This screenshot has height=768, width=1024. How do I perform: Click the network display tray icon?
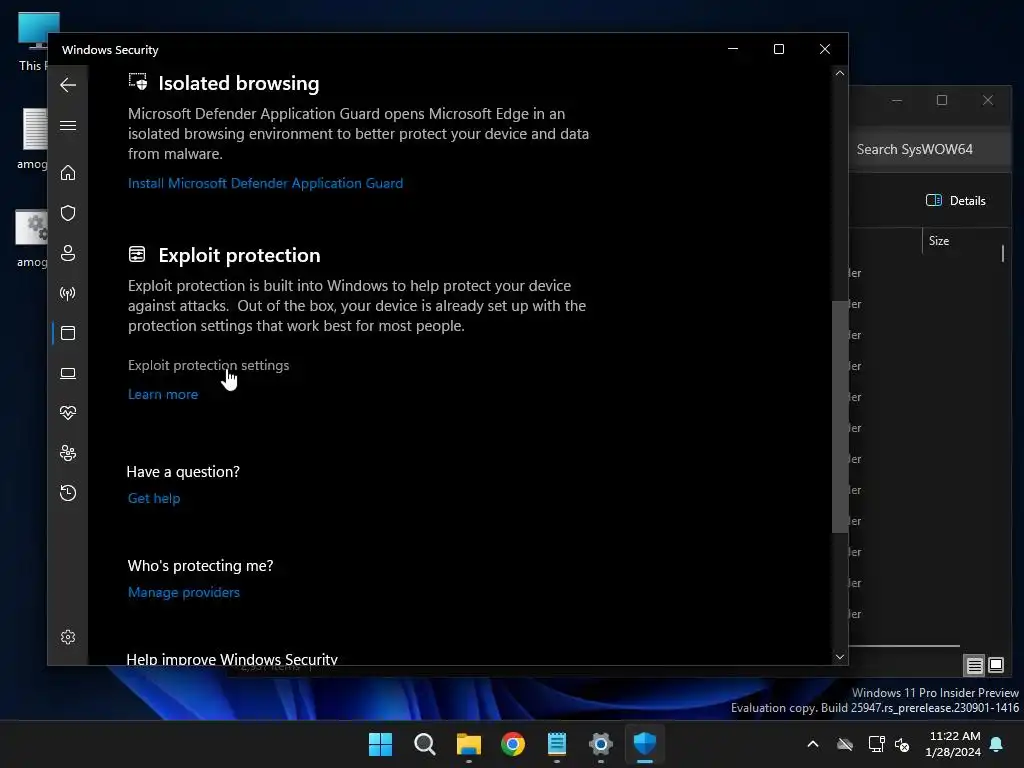(x=876, y=744)
